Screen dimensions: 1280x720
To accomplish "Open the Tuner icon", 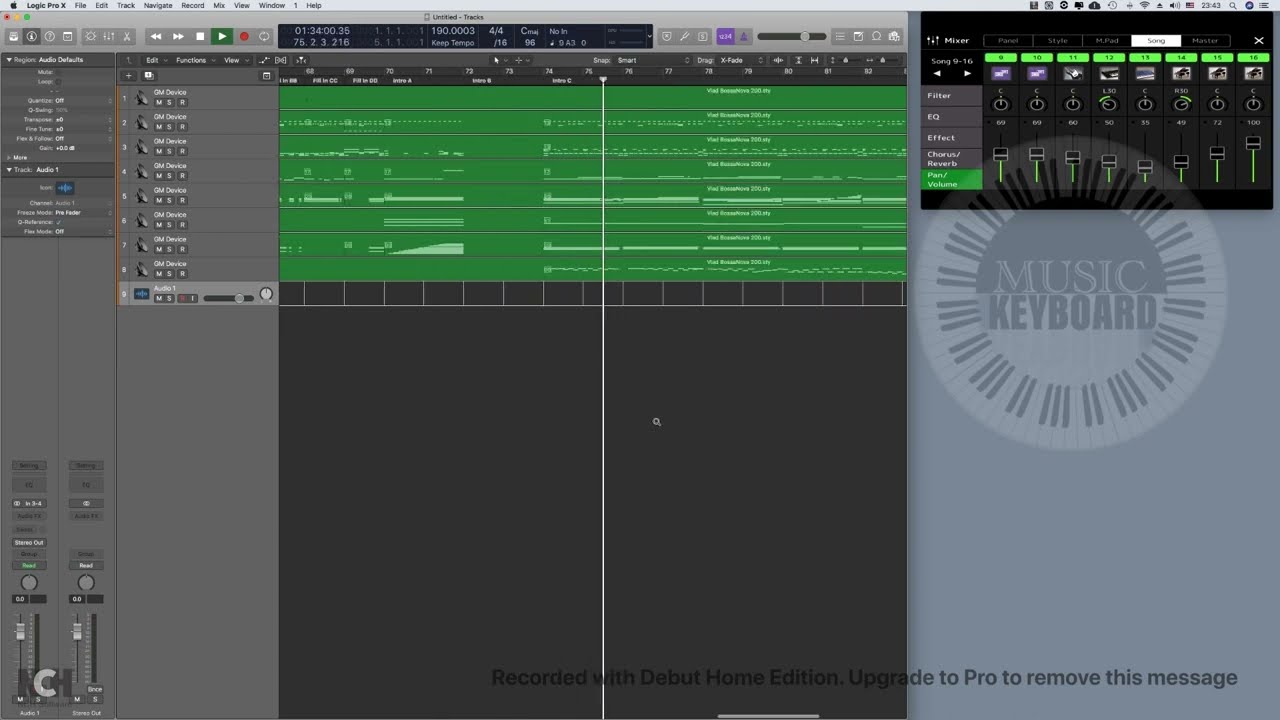I will [x=685, y=37].
